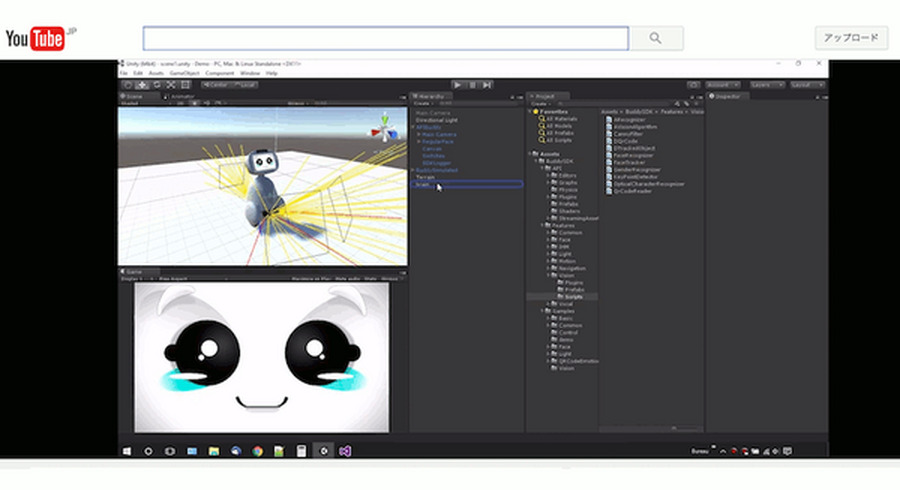This screenshot has height=490, width=900.
Task: Expand the Samples folder in Project tree
Action: (560, 311)
